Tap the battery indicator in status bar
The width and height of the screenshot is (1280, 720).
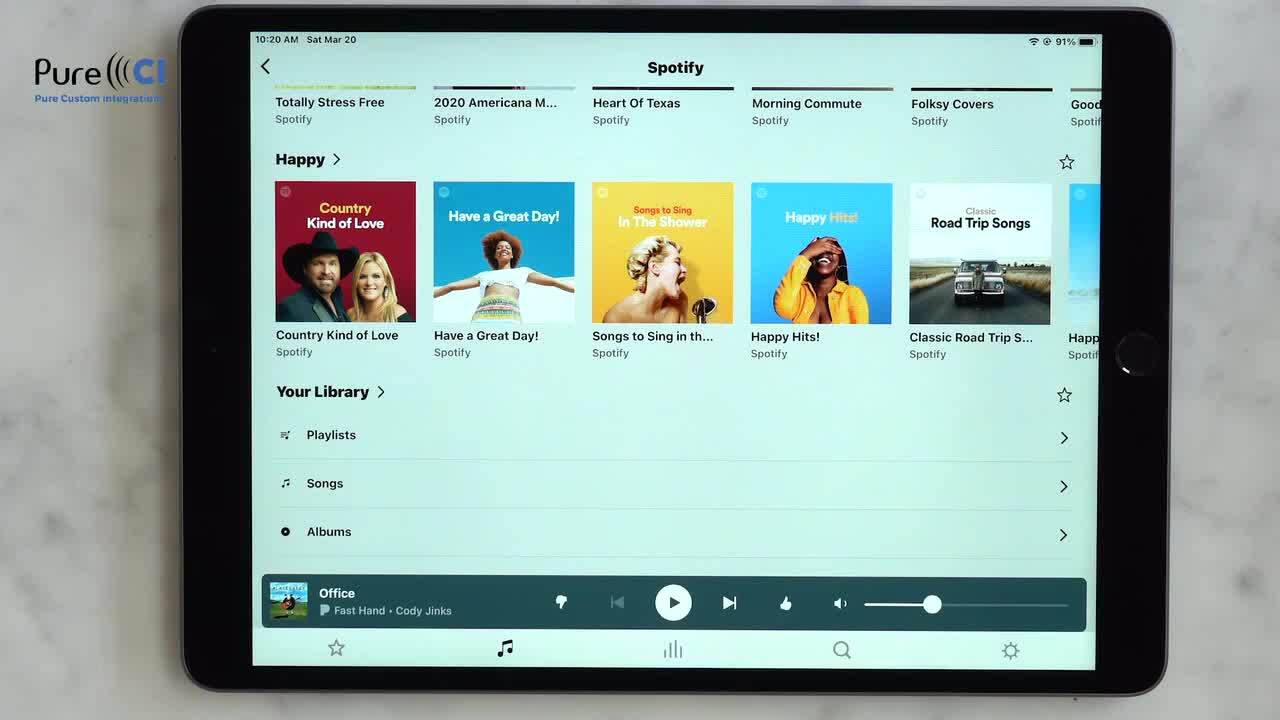pos(1087,42)
